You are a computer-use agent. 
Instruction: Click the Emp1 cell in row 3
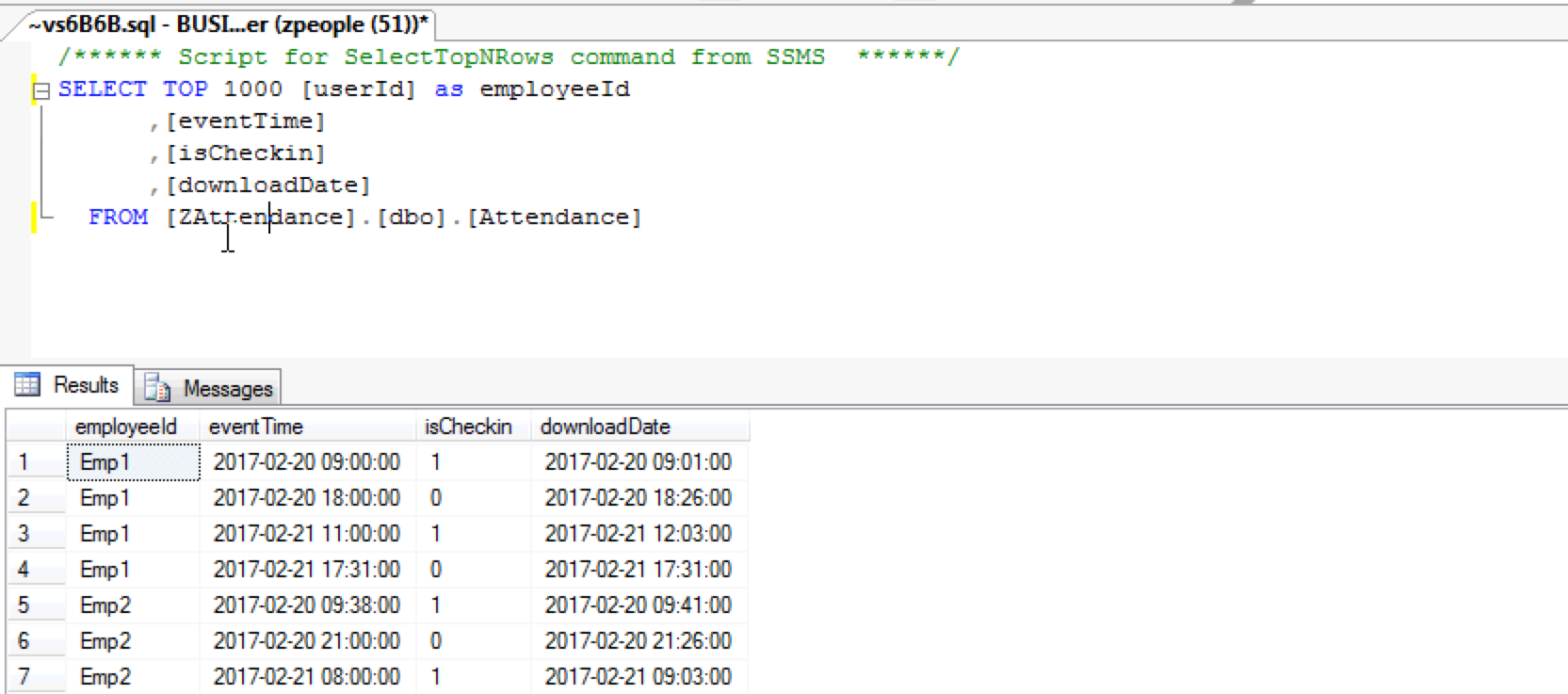click(133, 534)
